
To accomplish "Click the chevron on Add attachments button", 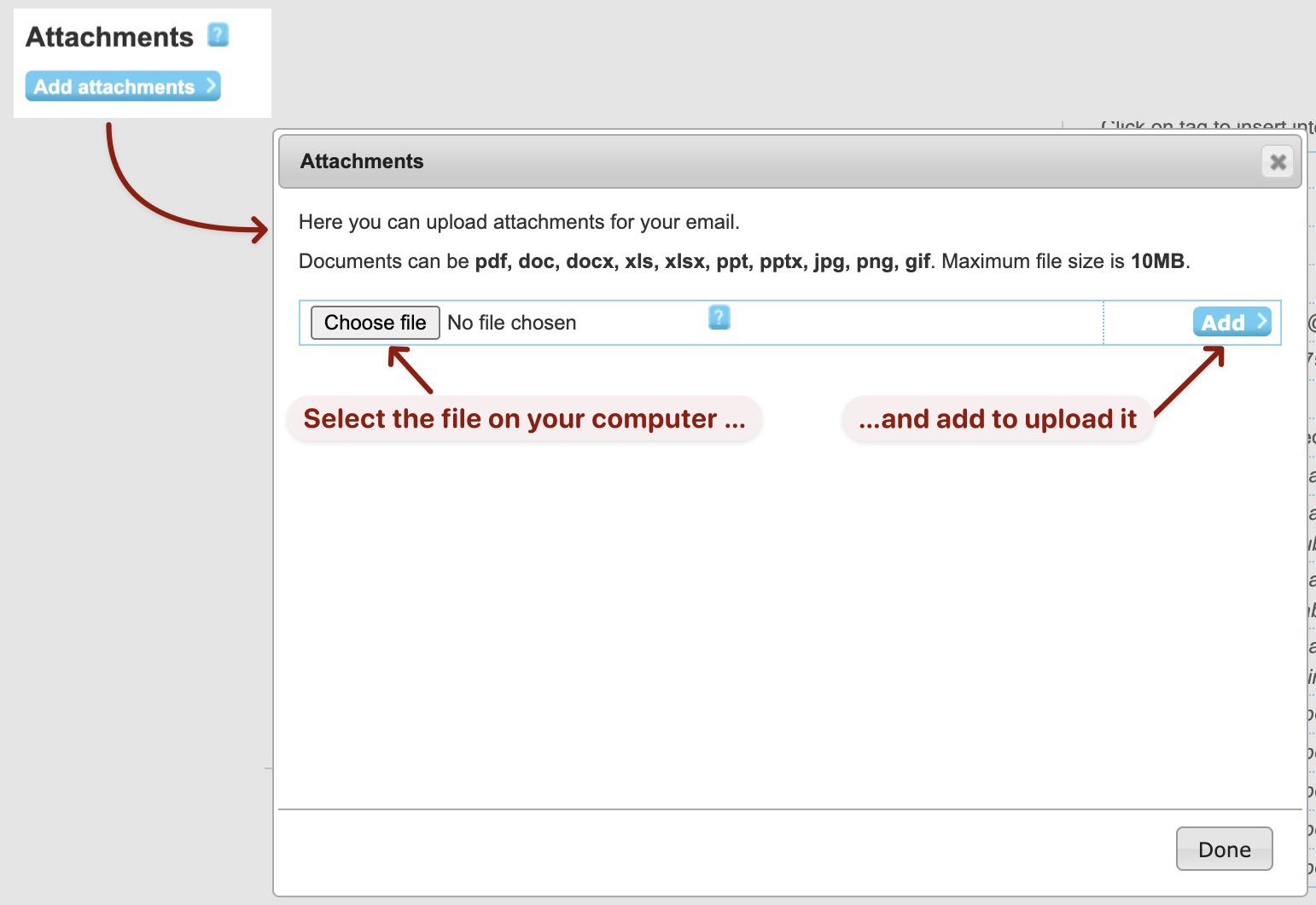I will coord(211,86).
